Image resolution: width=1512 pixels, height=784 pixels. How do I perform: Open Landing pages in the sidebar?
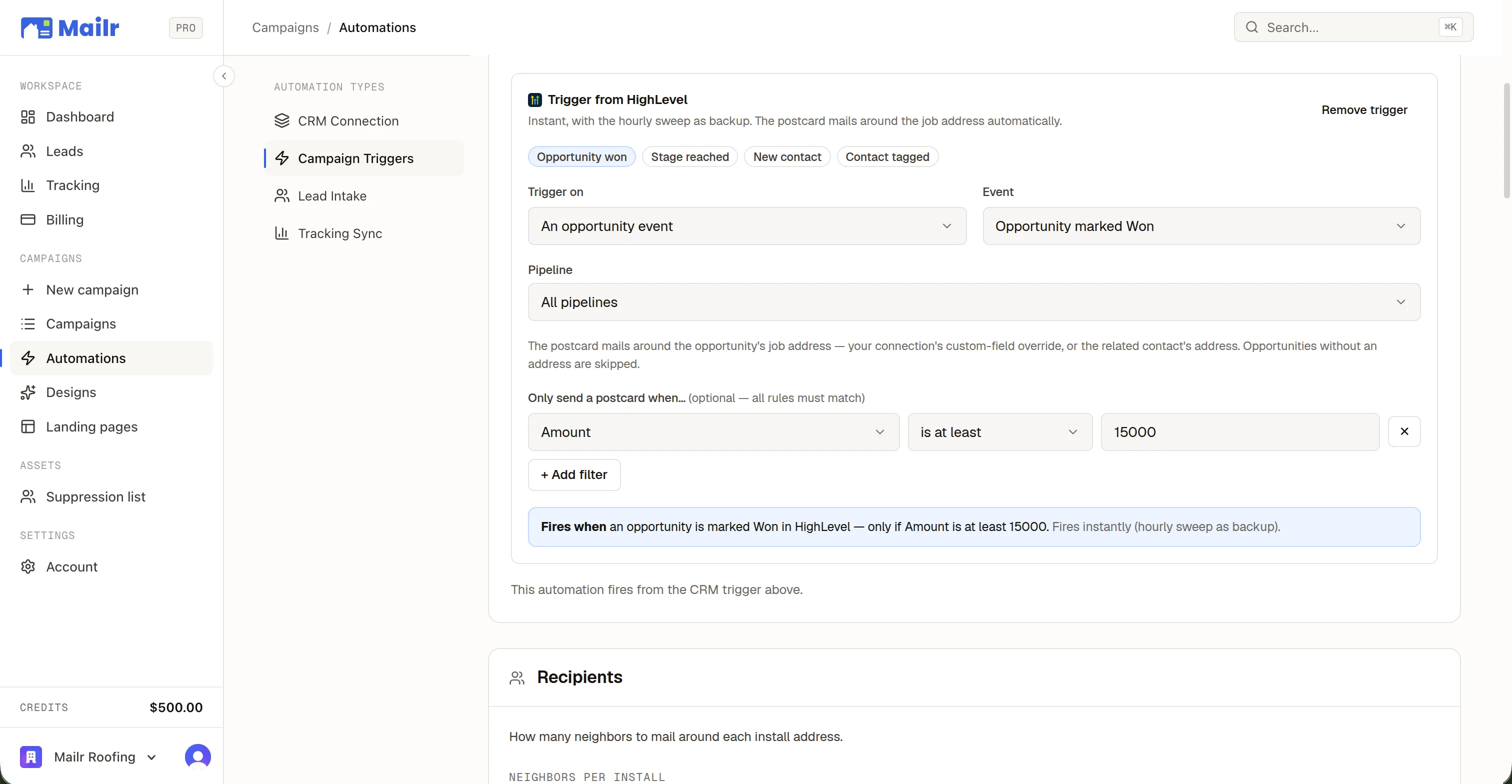(111, 426)
